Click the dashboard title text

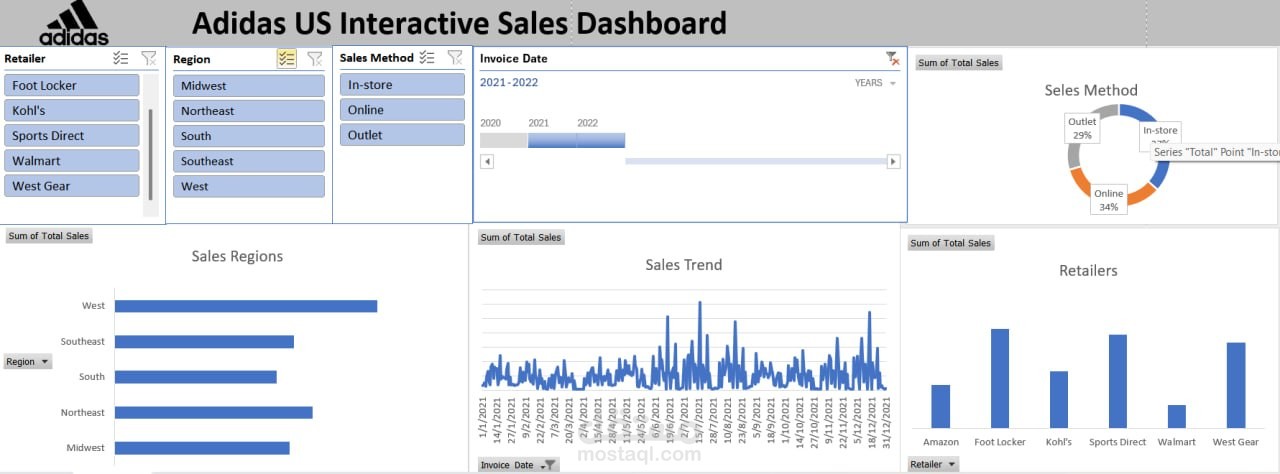[459, 22]
